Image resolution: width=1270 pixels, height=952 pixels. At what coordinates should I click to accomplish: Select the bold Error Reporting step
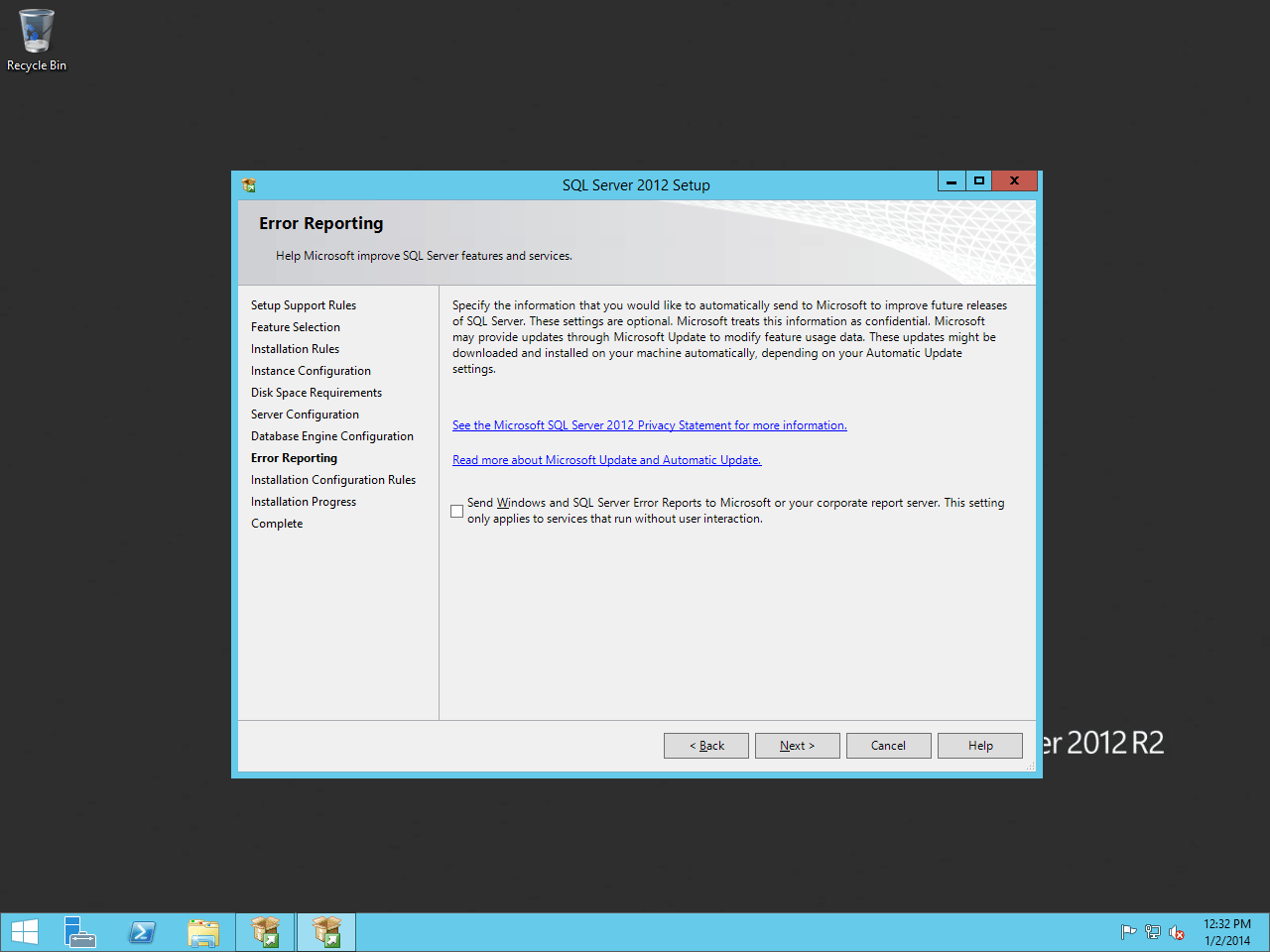click(x=295, y=458)
